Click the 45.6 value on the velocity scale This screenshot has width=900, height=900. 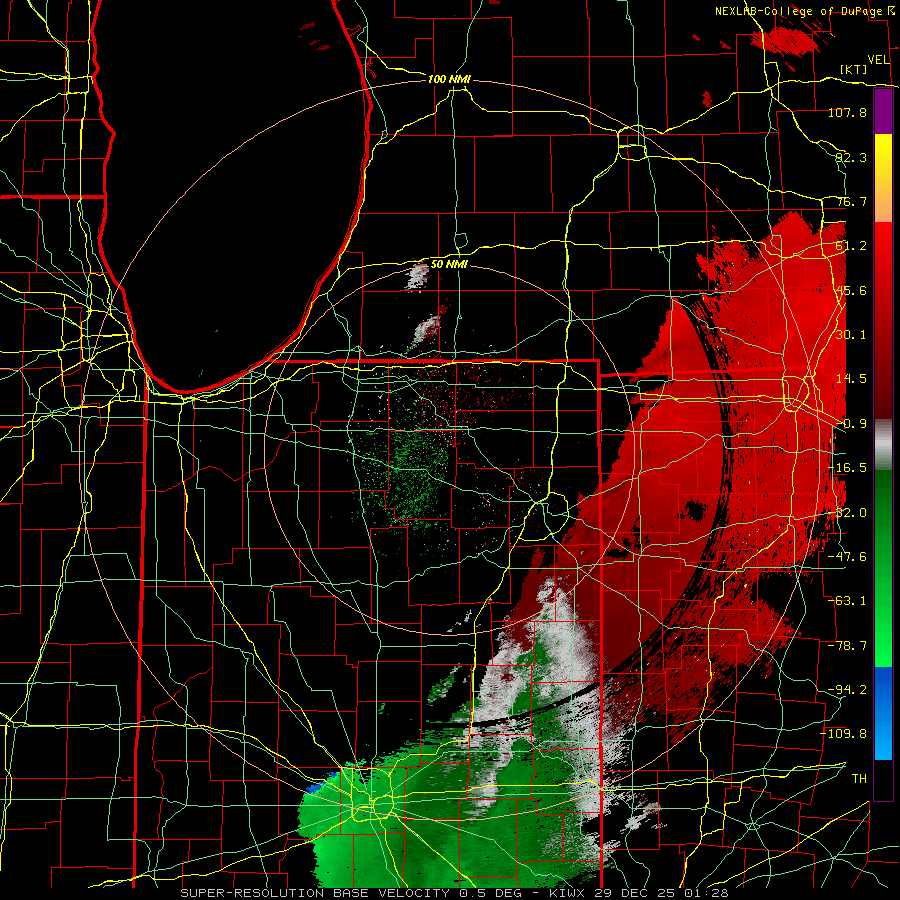(851, 290)
